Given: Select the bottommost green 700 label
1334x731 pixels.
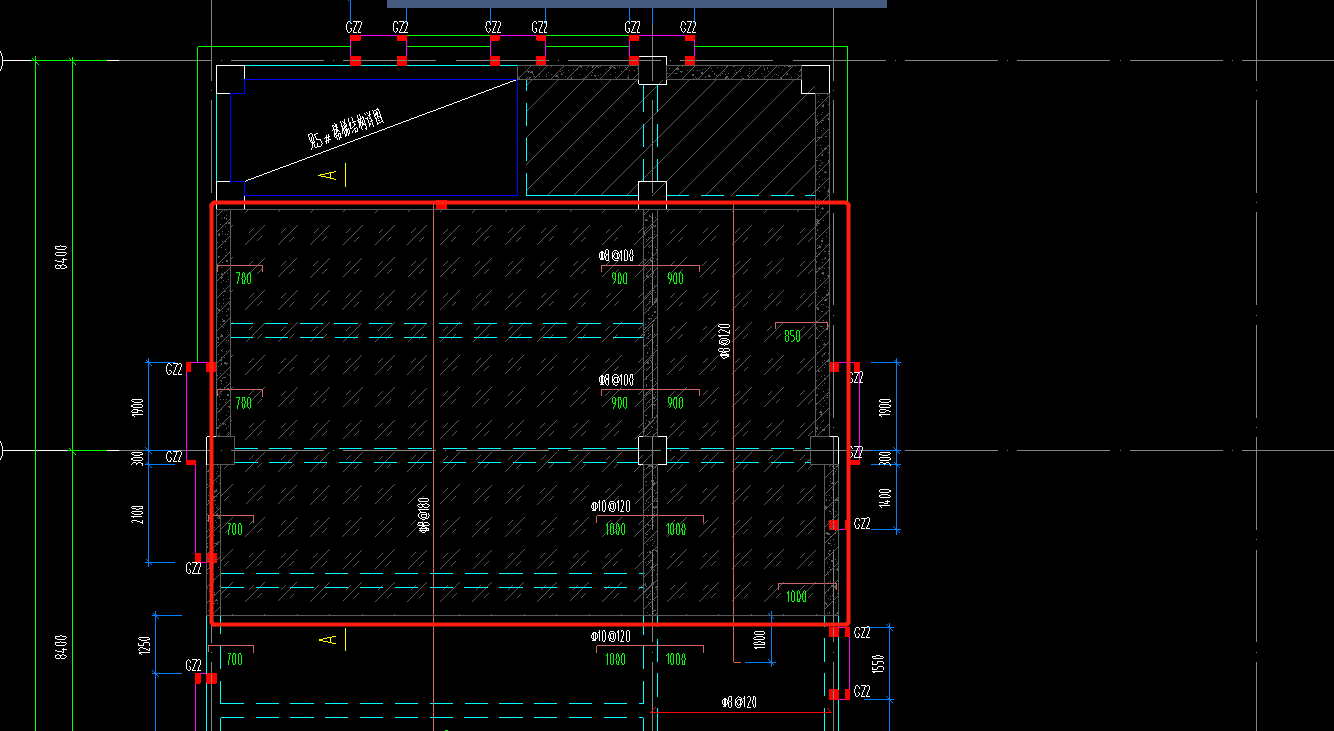Looking at the screenshot, I should point(235,660).
